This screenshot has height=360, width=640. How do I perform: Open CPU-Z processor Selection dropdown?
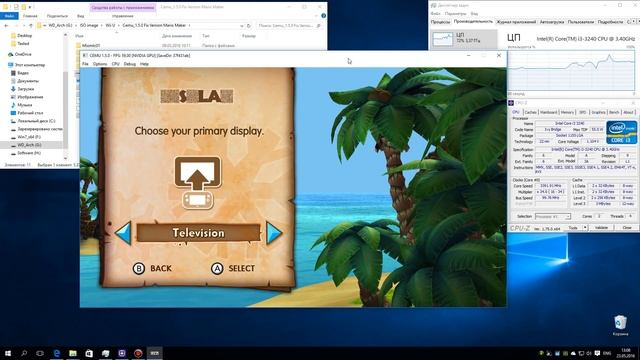tap(553, 216)
